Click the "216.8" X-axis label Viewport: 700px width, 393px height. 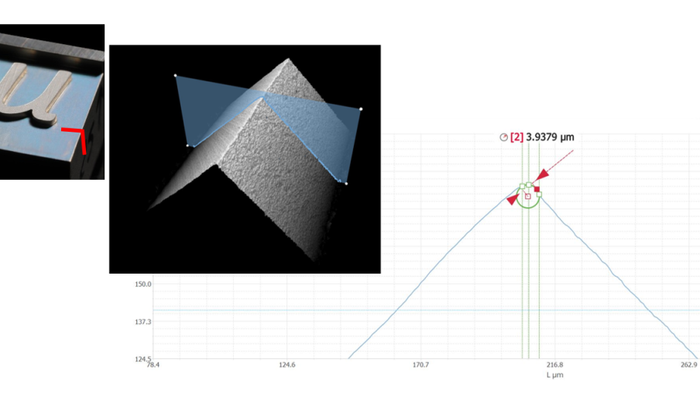pyautogui.click(x=555, y=365)
